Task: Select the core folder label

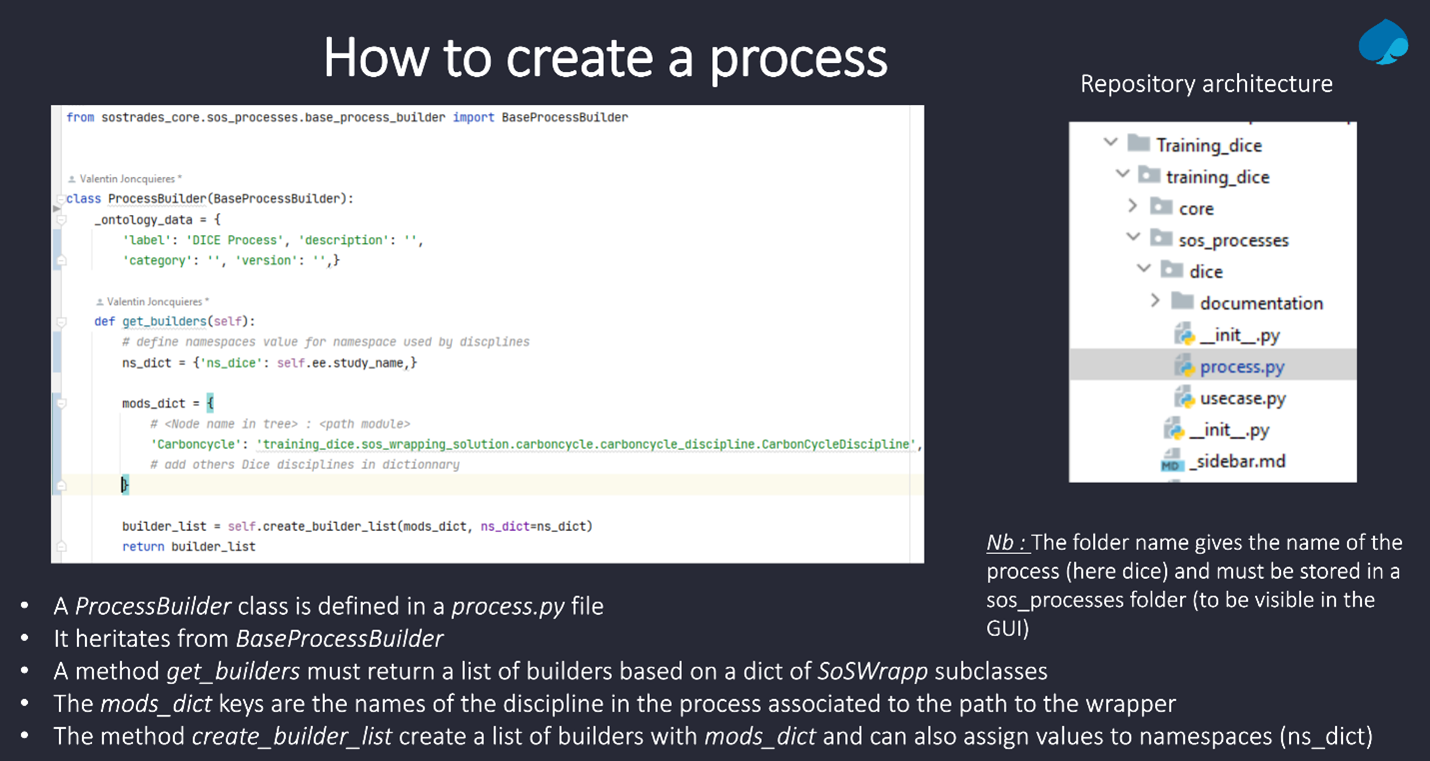Action: click(x=1196, y=208)
